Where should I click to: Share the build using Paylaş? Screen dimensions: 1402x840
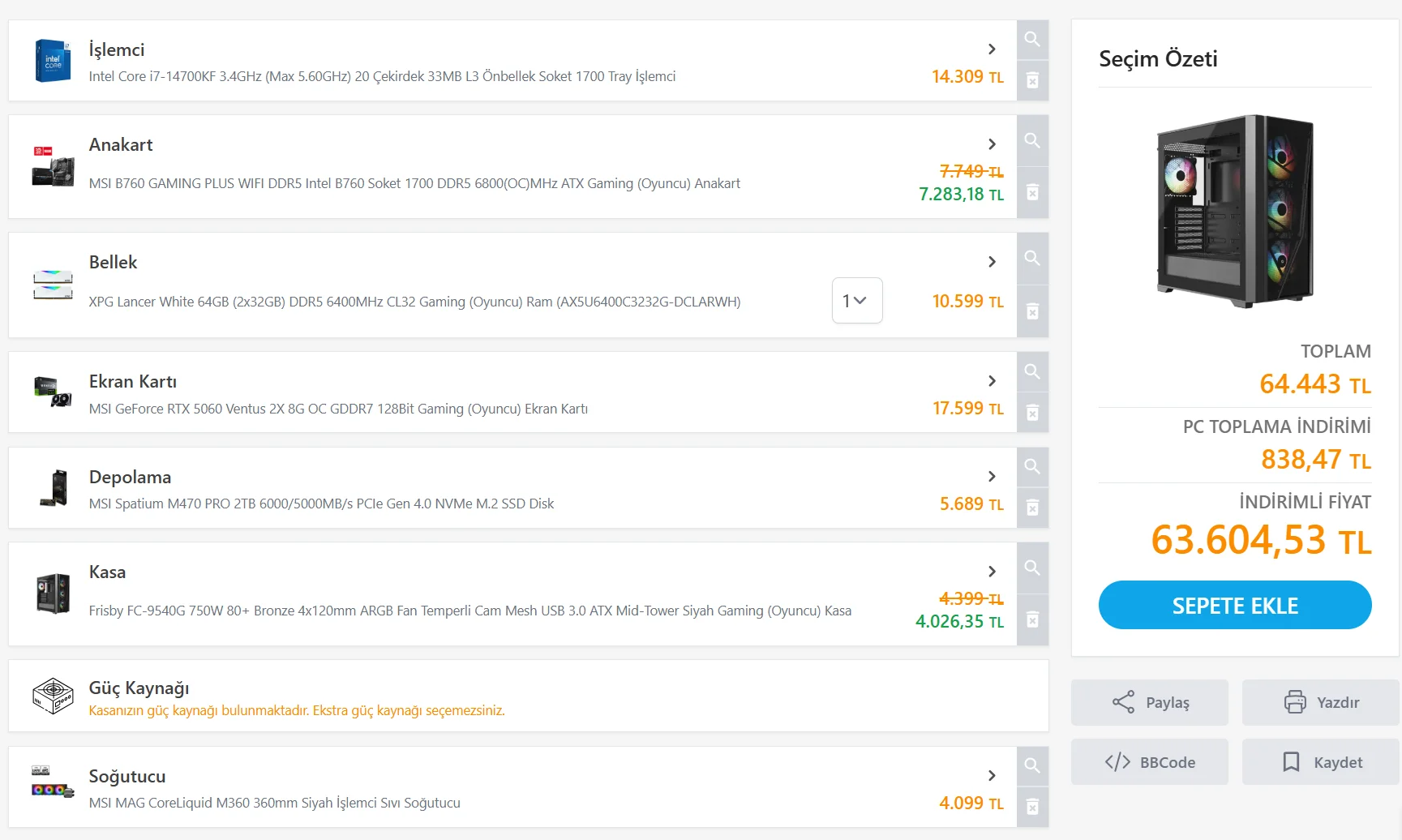point(1150,702)
